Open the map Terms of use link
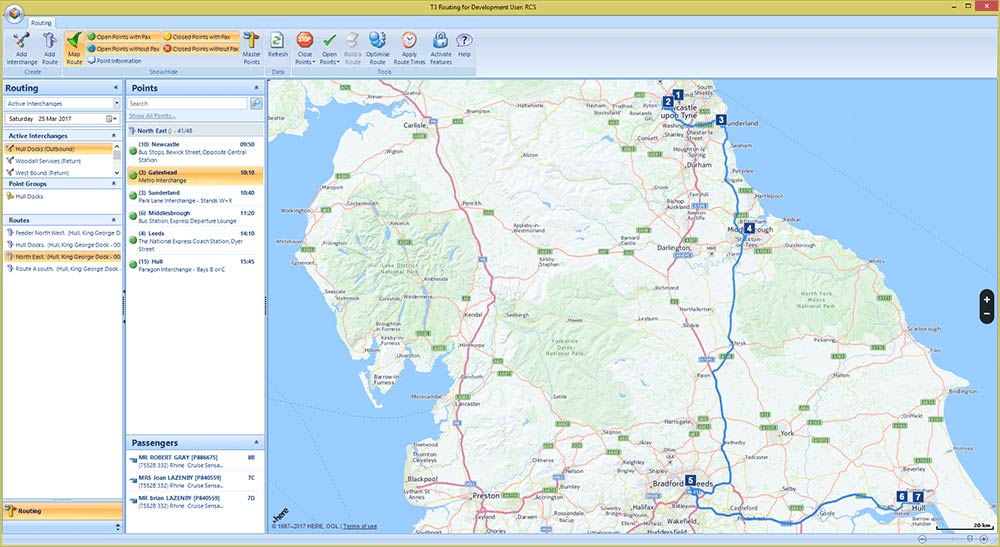 point(360,526)
